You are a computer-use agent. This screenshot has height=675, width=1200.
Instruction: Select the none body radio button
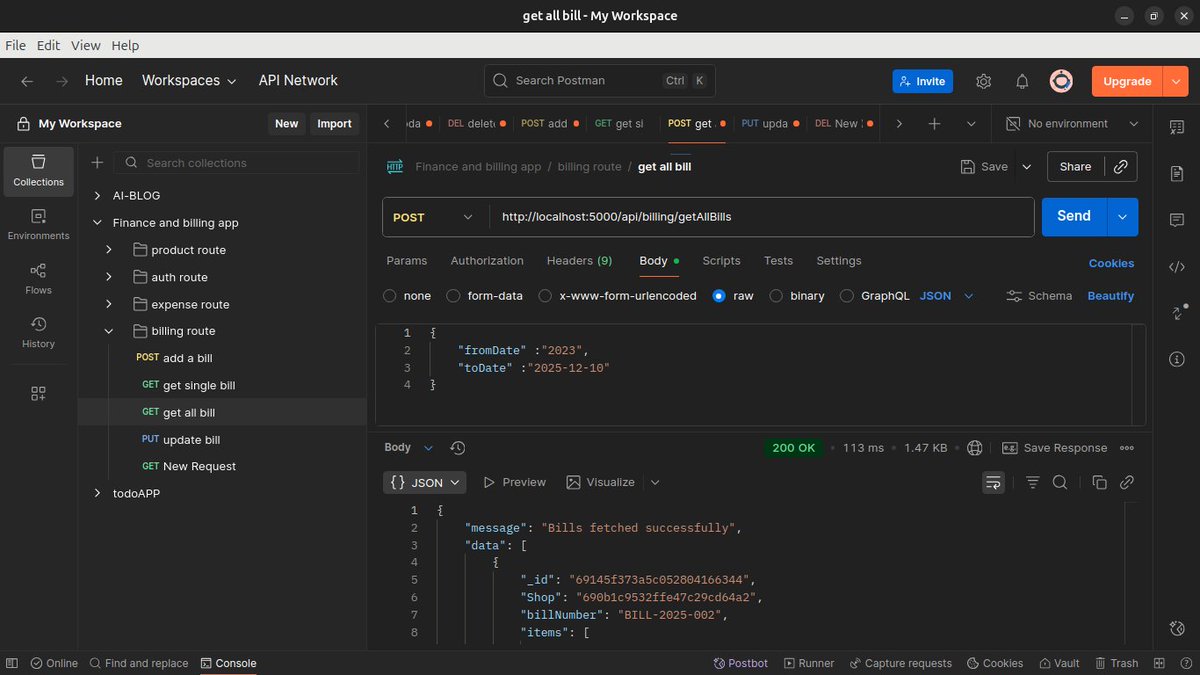[x=390, y=296]
